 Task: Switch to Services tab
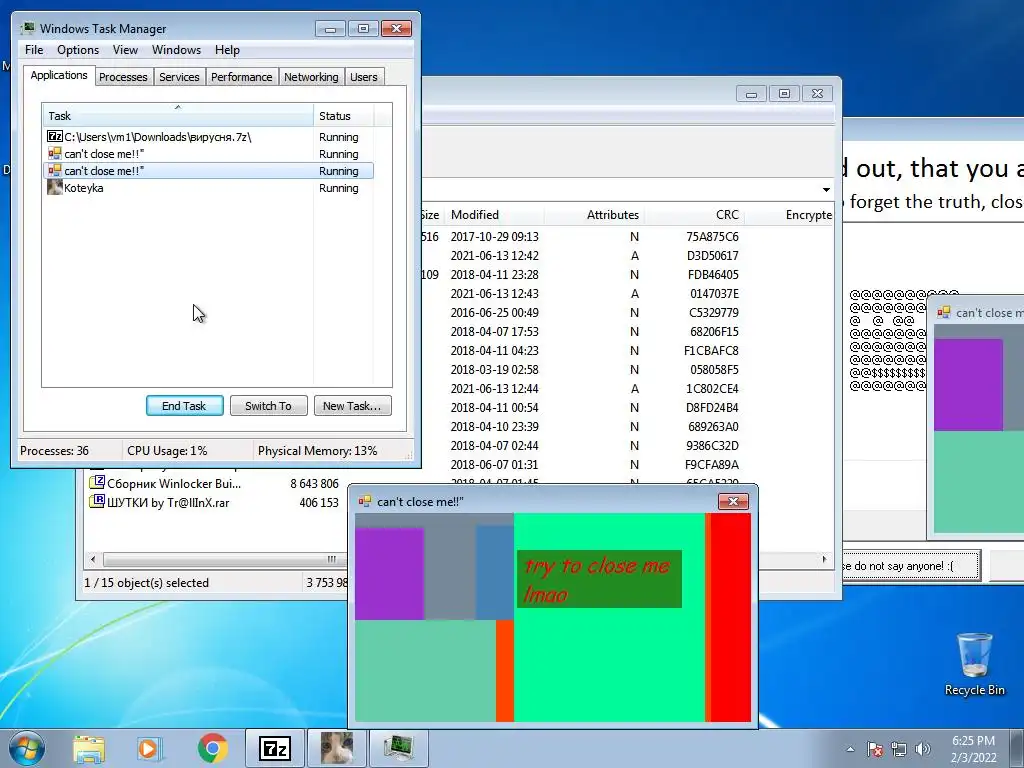(x=179, y=77)
